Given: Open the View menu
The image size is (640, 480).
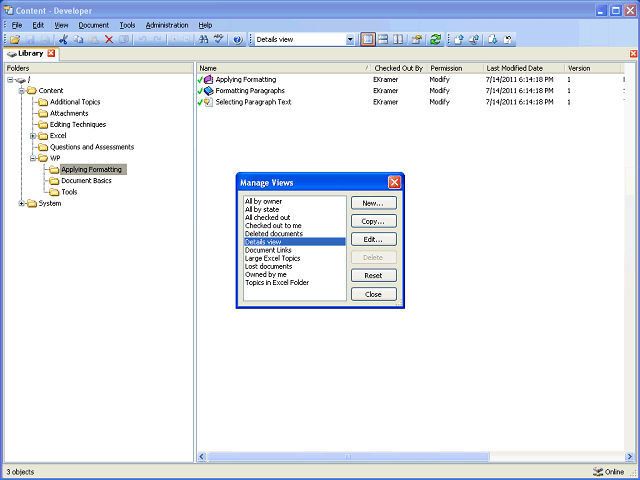Looking at the screenshot, I should pyautogui.click(x=61, y=25).
